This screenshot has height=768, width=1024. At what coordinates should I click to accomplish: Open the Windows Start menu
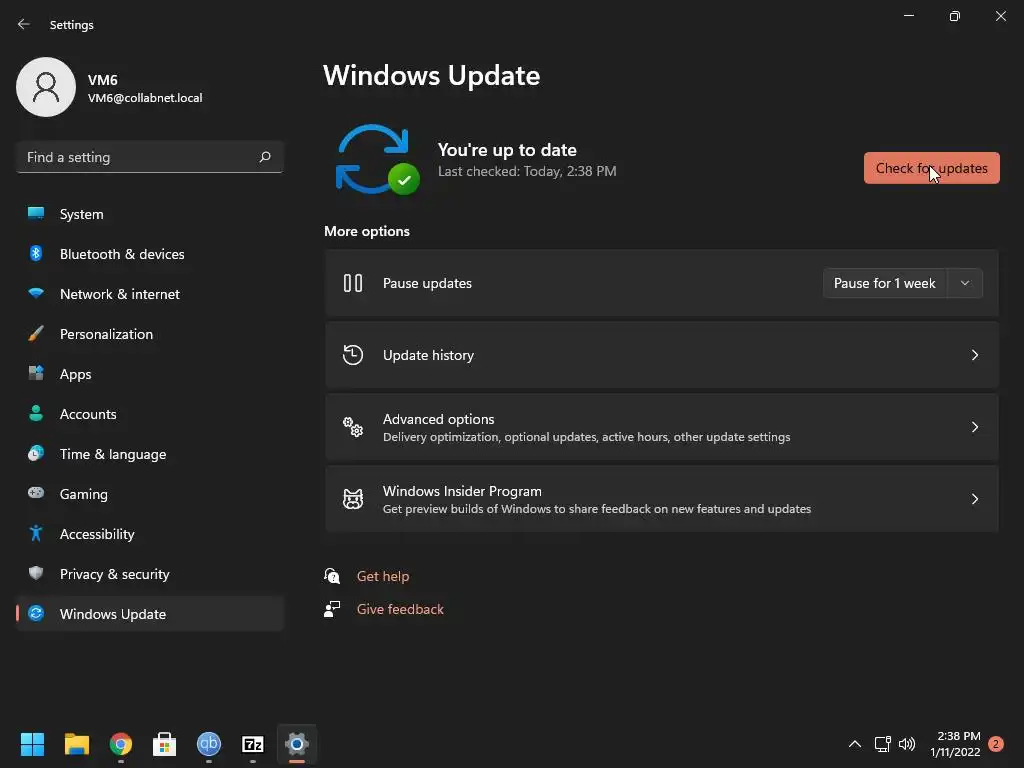click(32, 744)
